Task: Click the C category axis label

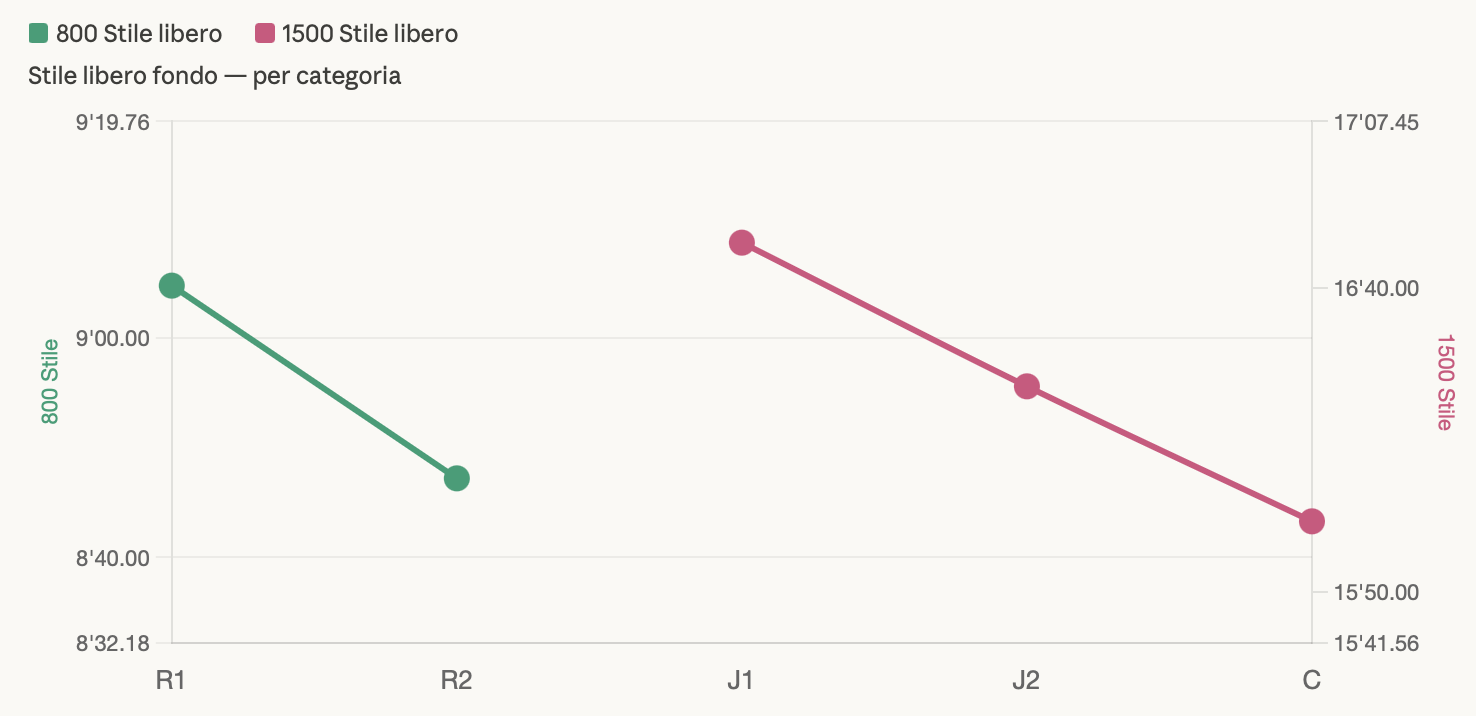Action: point(1312,681)
